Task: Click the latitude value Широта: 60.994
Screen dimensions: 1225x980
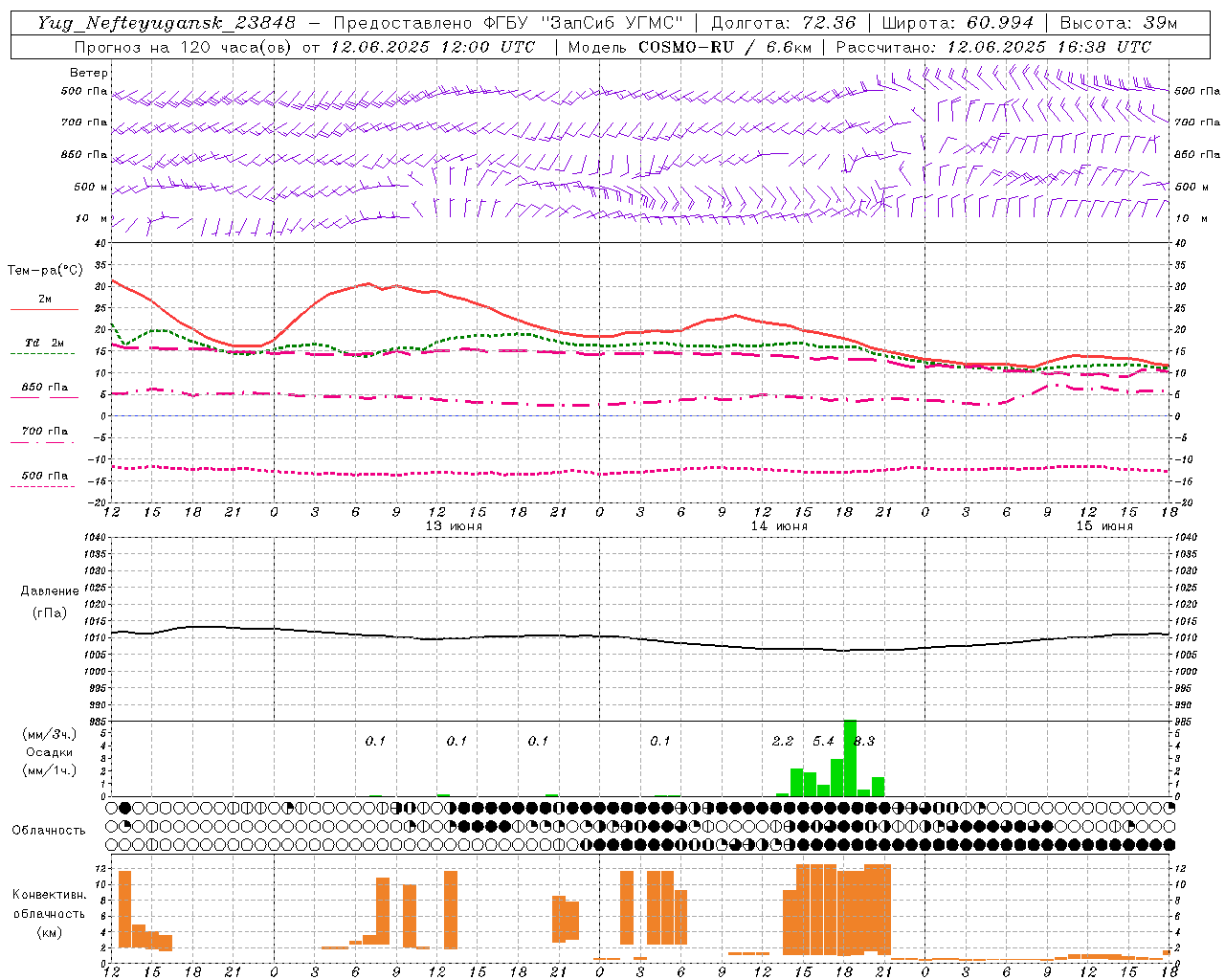Action: (x=957, y=23)
